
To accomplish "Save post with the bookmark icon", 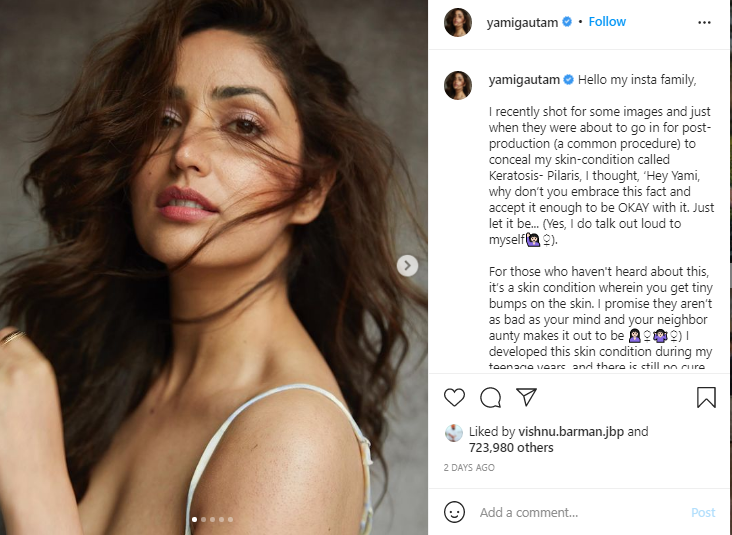I will (706, 398).
